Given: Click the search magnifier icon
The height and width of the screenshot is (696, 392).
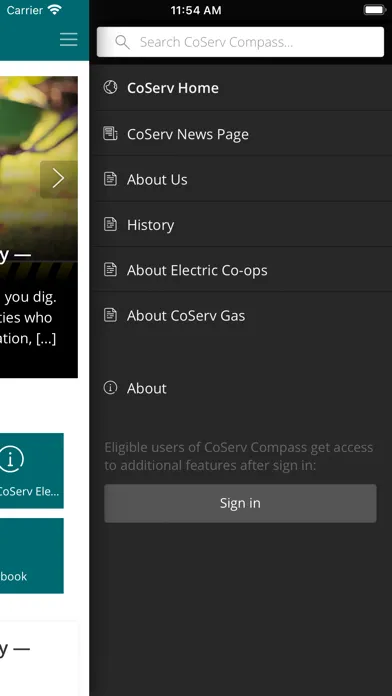Looking at the screenshot, I should (x=122, y=42).
